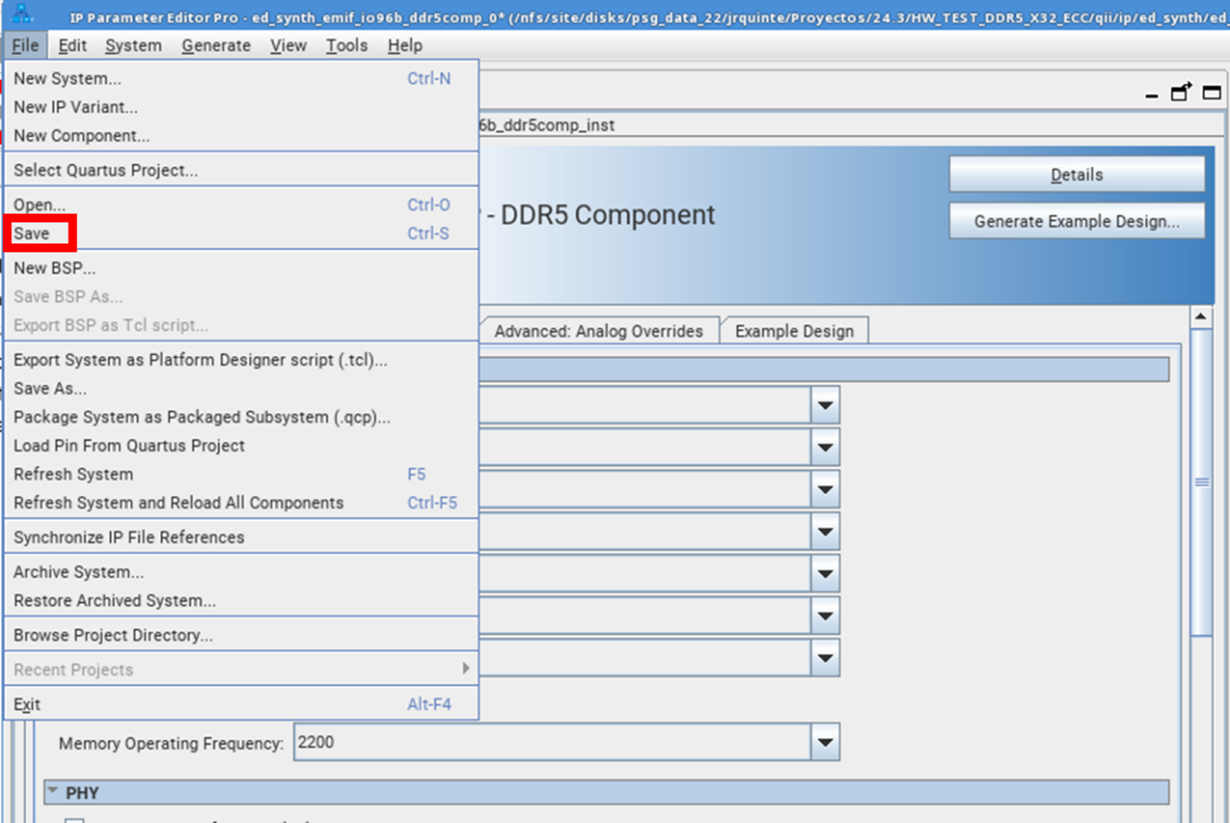
Task: Open Memory Operating Frequency dropdown arrow
Action: (825, 743)
